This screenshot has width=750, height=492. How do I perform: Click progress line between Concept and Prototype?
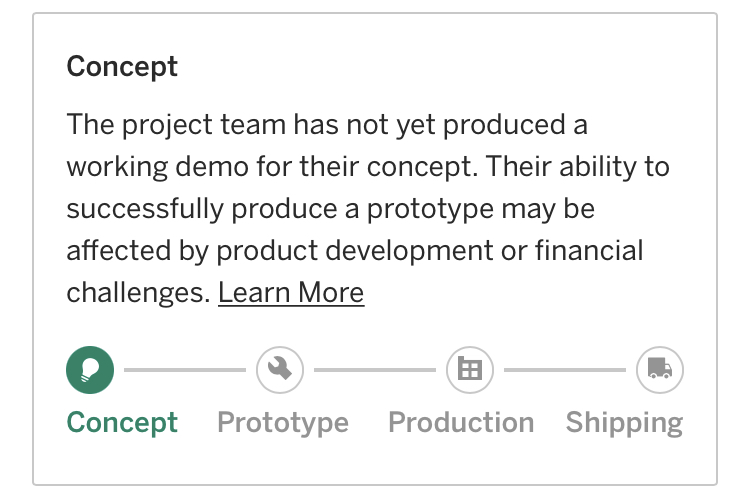[x=185, y=370]
